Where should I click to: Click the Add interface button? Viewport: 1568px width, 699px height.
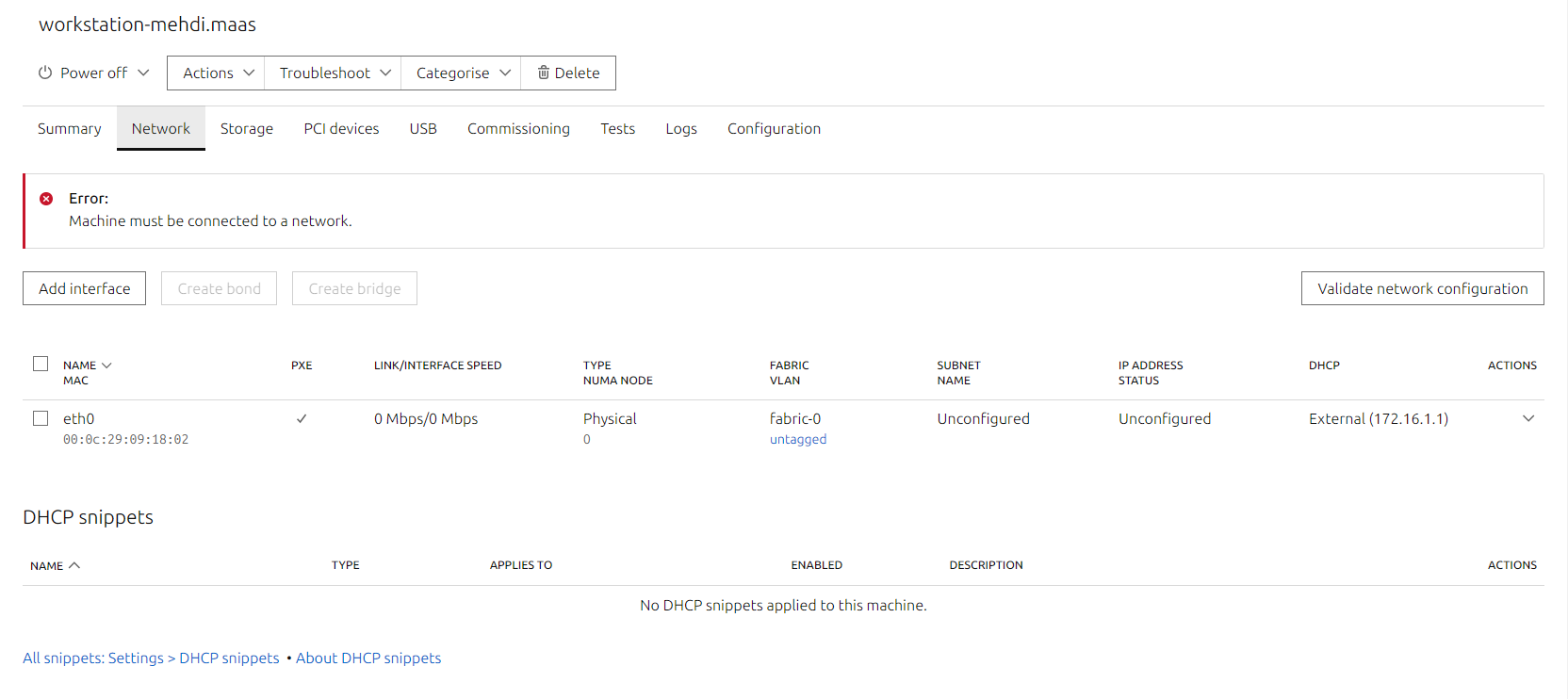point(85,288)
